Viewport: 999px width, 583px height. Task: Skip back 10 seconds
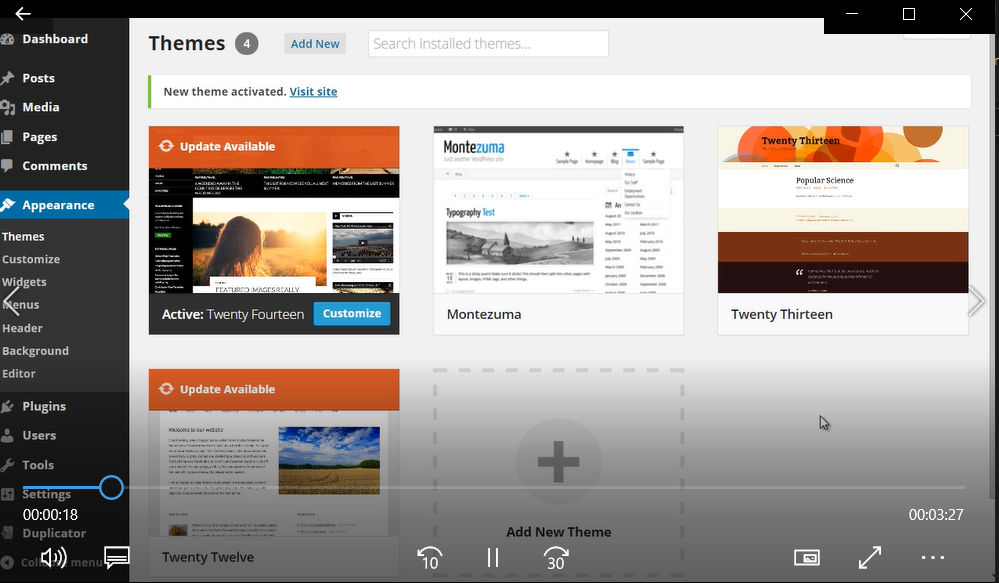coord(429,558)
